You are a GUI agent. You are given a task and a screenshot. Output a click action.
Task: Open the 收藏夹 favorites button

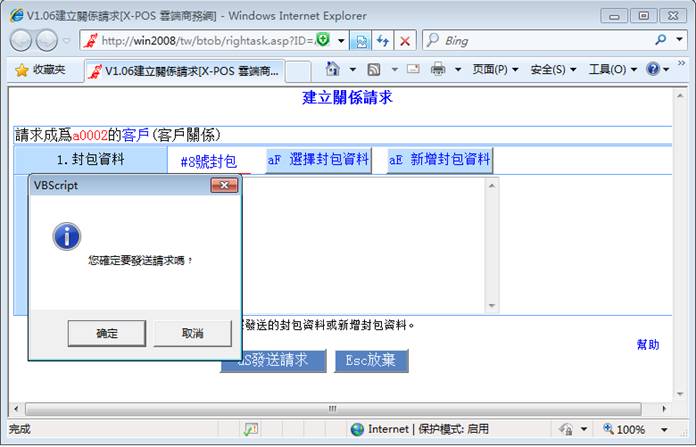click(40, 70)
